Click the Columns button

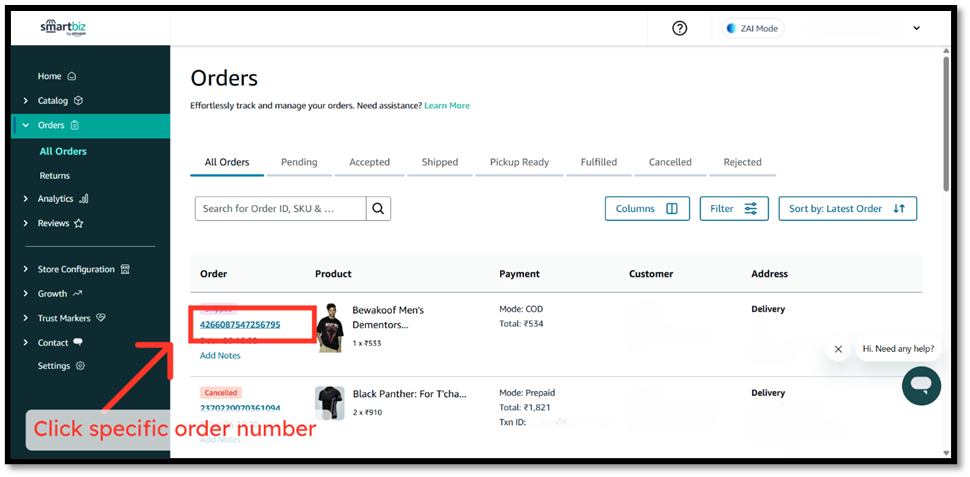click(x=646, y=209)
